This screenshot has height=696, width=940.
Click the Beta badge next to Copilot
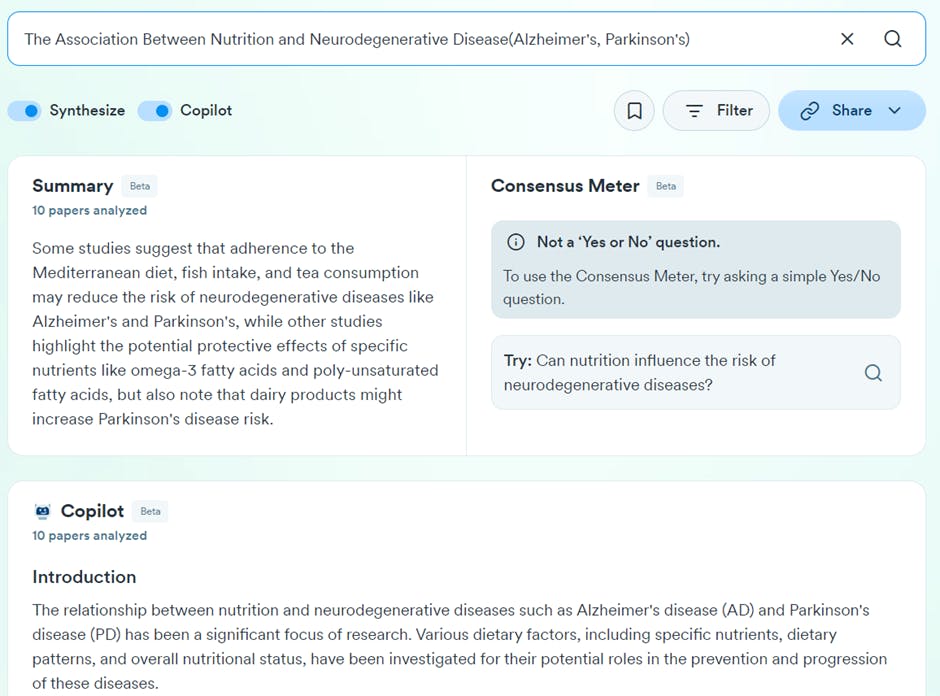pos(150,511)
